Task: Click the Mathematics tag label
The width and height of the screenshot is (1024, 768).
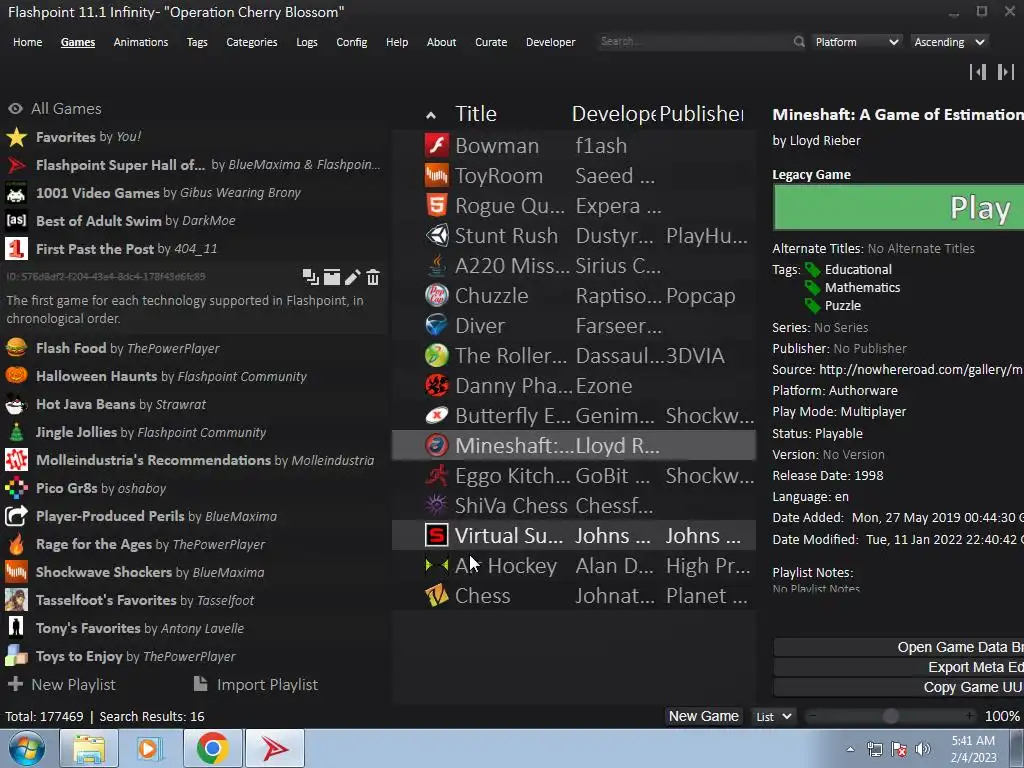Action: coord(862,287)
